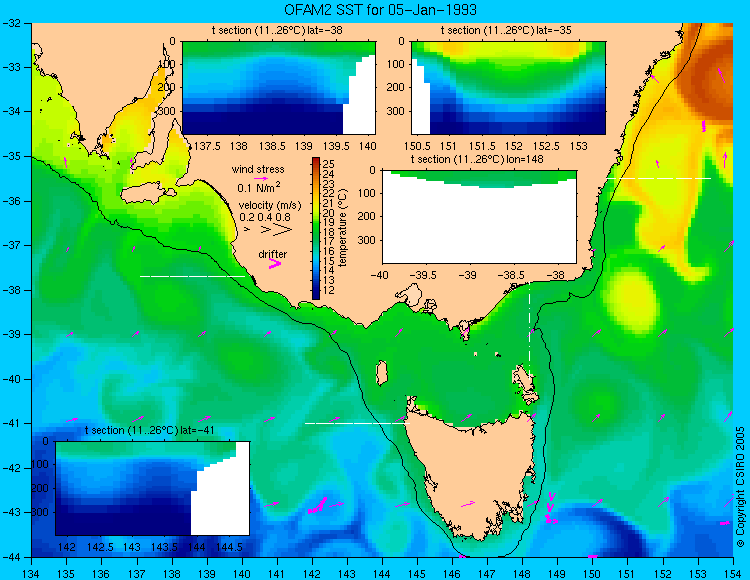The height and width of the screenshot is (580, 750).
Task: Click '143.5' on the lat=-41 section axis
Action: pos(164,547)
